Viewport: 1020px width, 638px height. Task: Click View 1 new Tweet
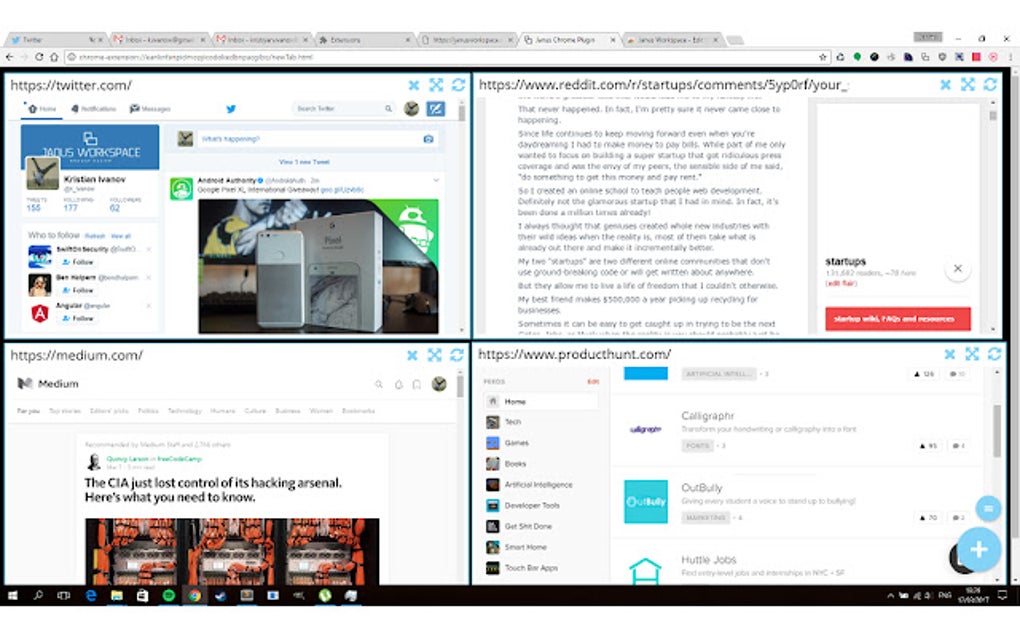pos(302,161)
